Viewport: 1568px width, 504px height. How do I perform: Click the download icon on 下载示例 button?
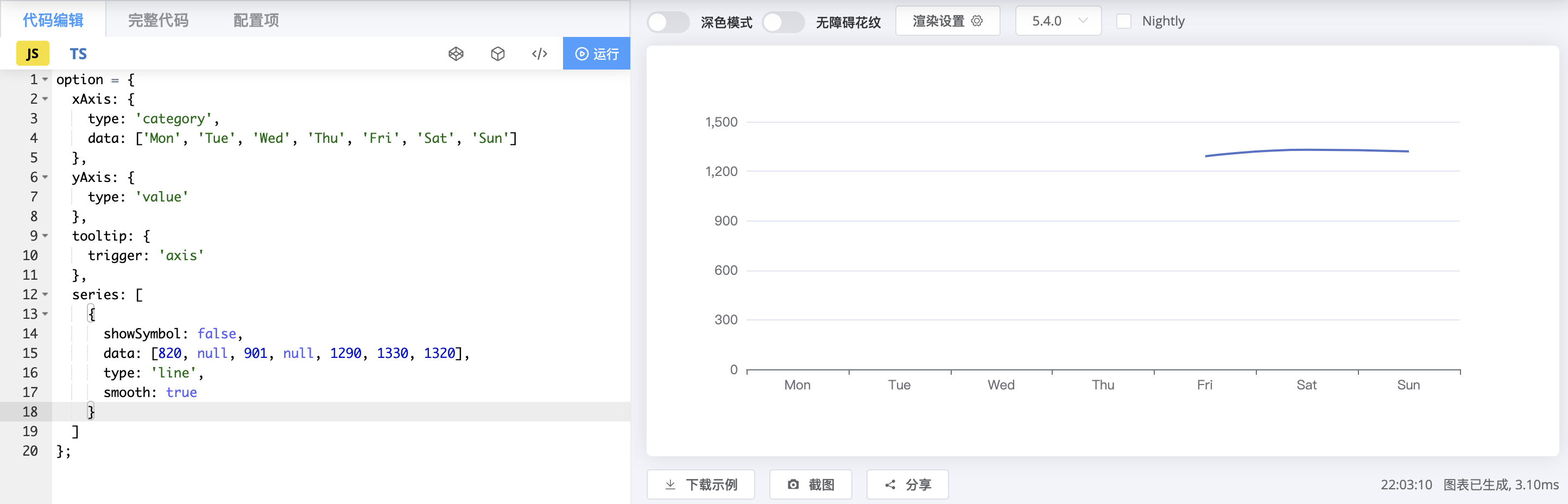pyautogui.click(x=670, y=484)
